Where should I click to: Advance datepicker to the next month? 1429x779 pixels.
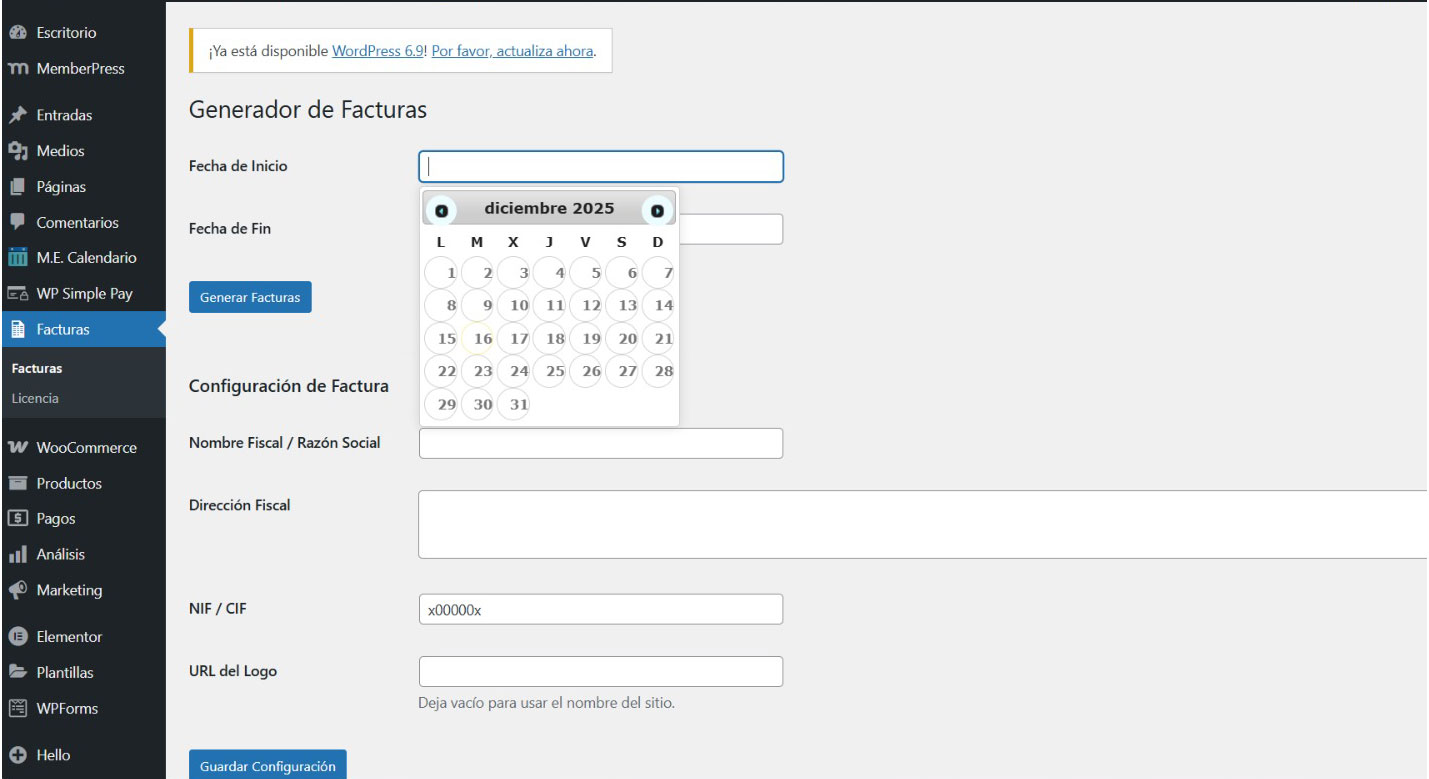click(658, 208)
